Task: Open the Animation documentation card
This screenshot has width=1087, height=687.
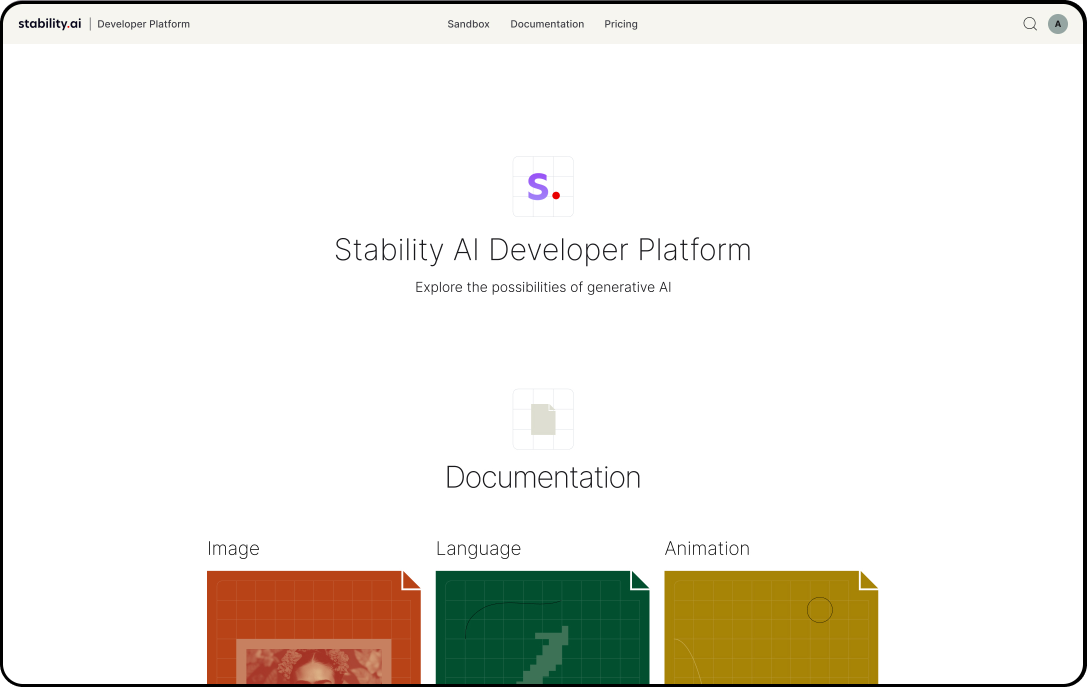Action: [771, 628]
